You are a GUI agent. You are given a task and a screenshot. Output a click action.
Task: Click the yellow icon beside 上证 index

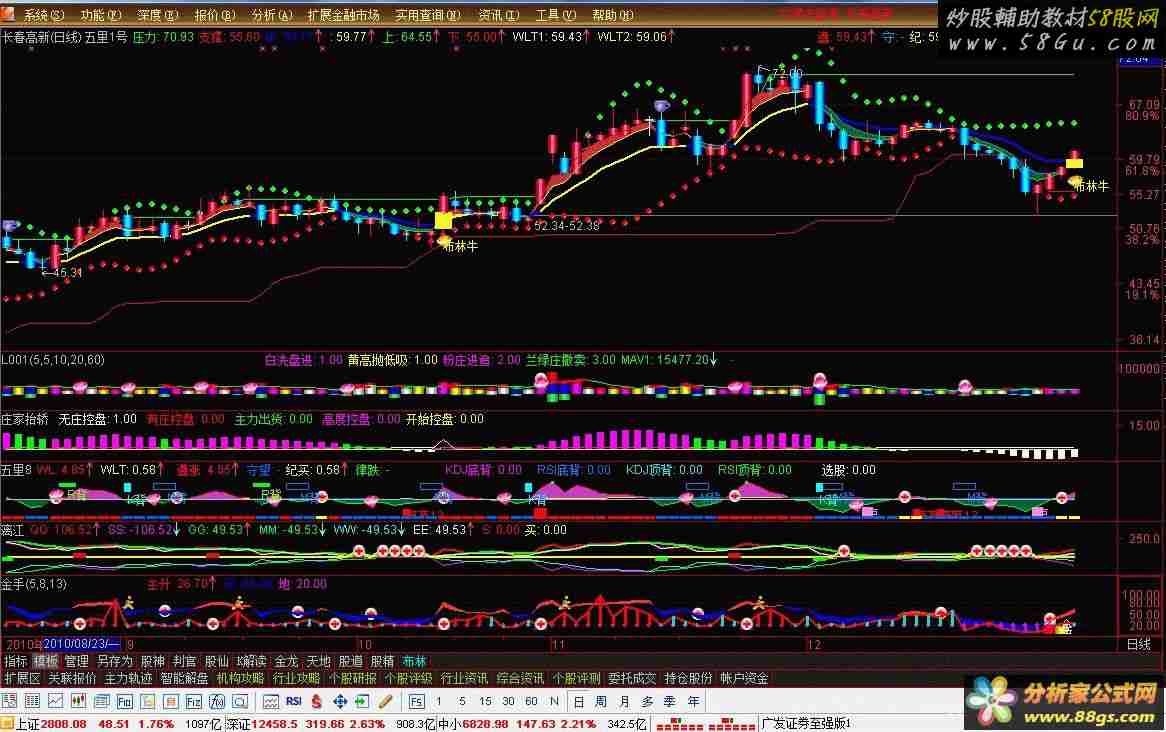[x=7, y=723]
